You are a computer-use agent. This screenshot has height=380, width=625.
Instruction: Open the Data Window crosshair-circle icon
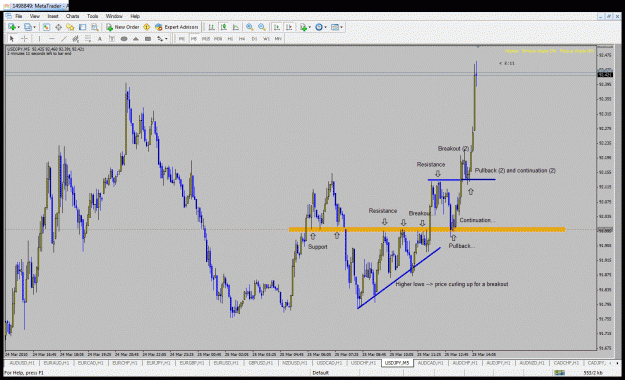[58, 27]
